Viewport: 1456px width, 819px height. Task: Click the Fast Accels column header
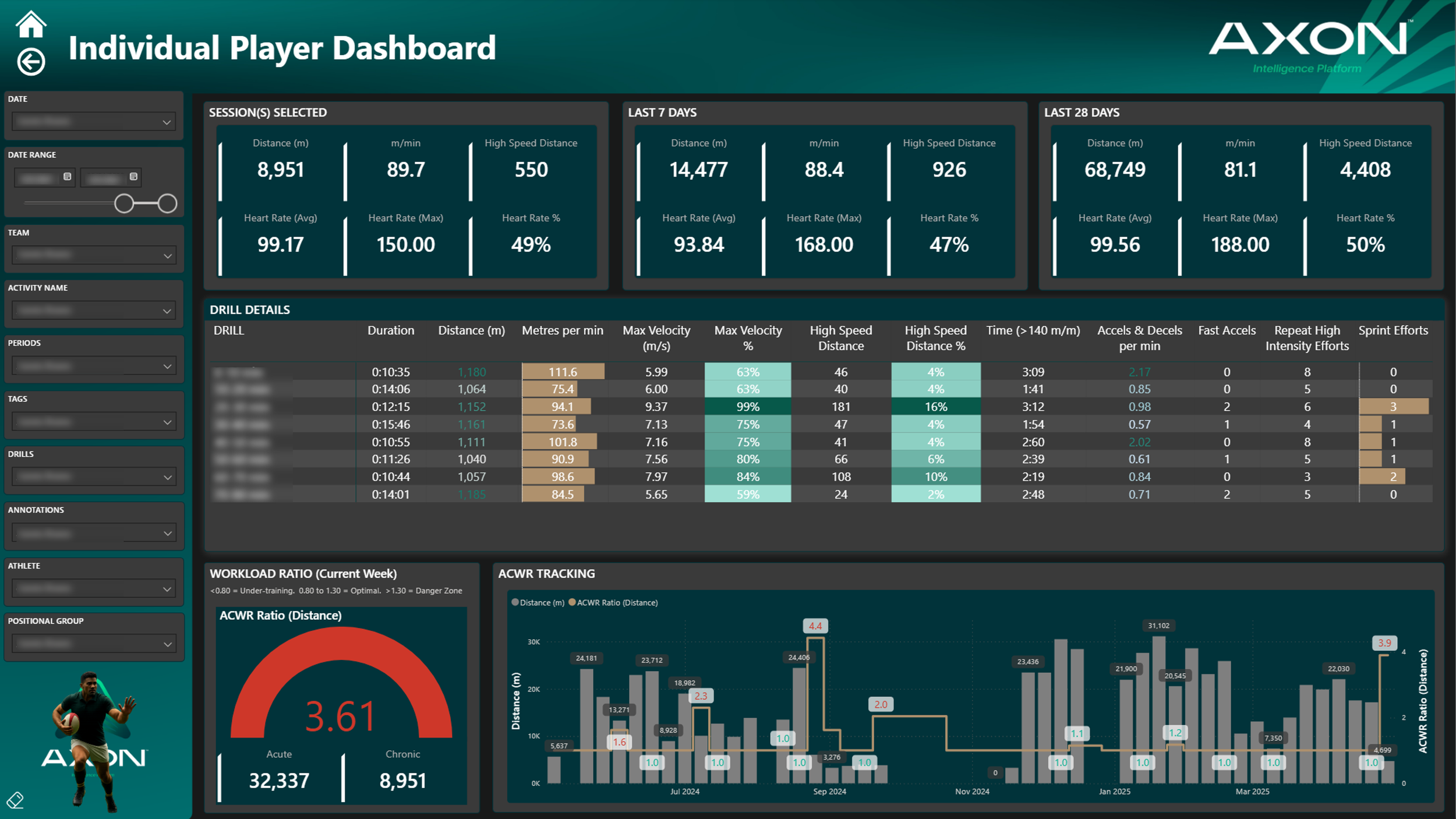tap(1227, 330)
